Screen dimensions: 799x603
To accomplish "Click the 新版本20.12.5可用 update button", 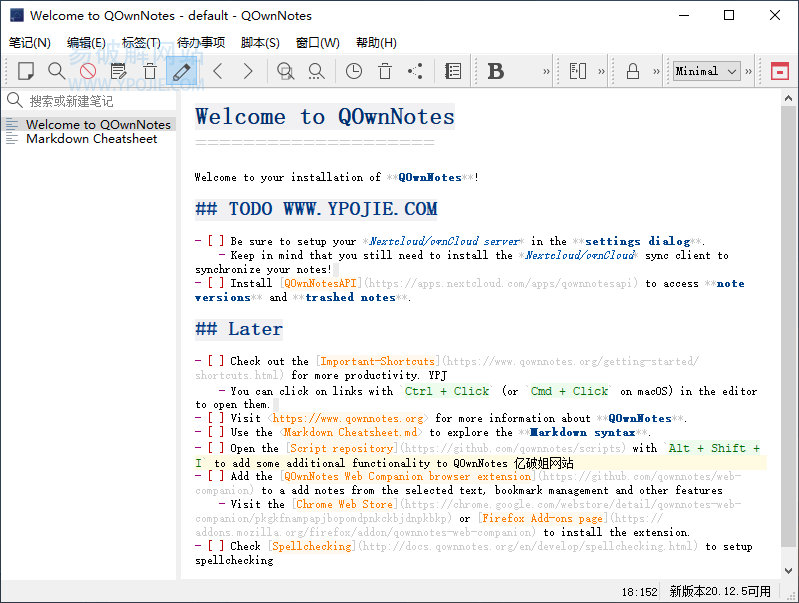I will [x=720, y=591].
